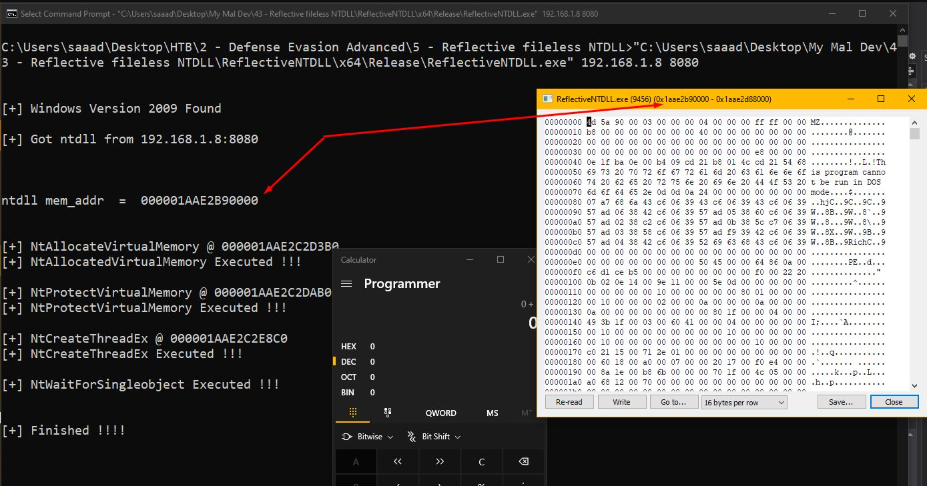Toggle the QWORD data size
927x486 pixels.
[440, 413]
